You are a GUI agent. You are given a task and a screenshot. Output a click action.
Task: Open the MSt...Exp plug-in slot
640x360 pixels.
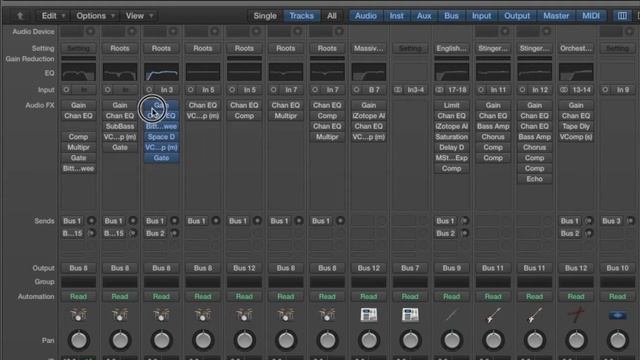[x=451, y=158]
